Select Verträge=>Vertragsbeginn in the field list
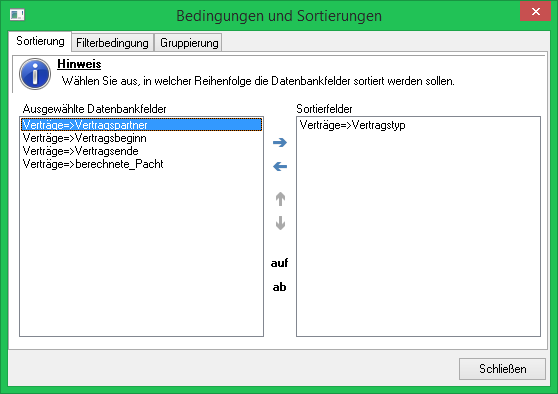This screenshot has width=558, height=394. [141, 138]
